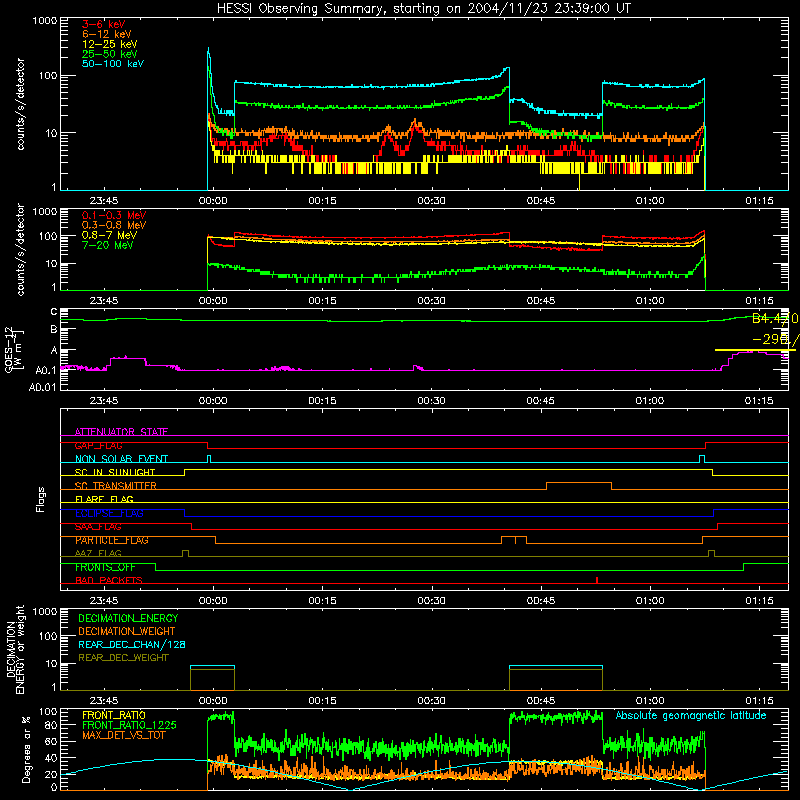Select the SC_IN_SUNLIGHT flag label
Viewport: 800px width, 800px height.
point(115,472)
